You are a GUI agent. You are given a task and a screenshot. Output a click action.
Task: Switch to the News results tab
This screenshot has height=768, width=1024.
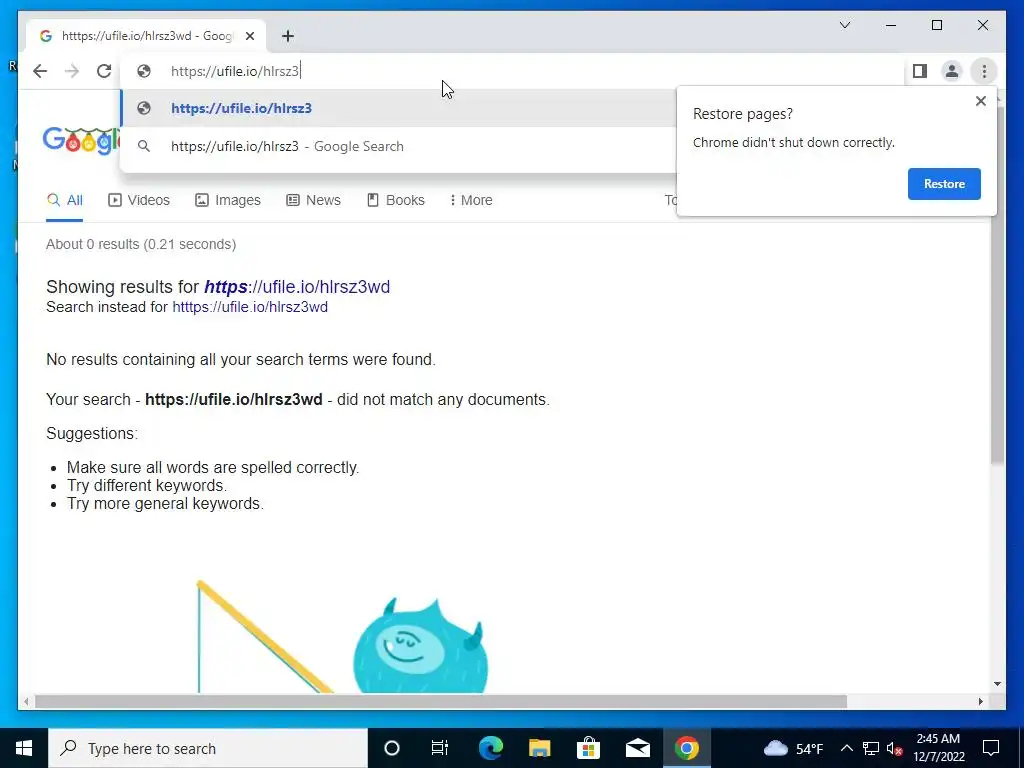pyautogui.click(x=313, y=200)
